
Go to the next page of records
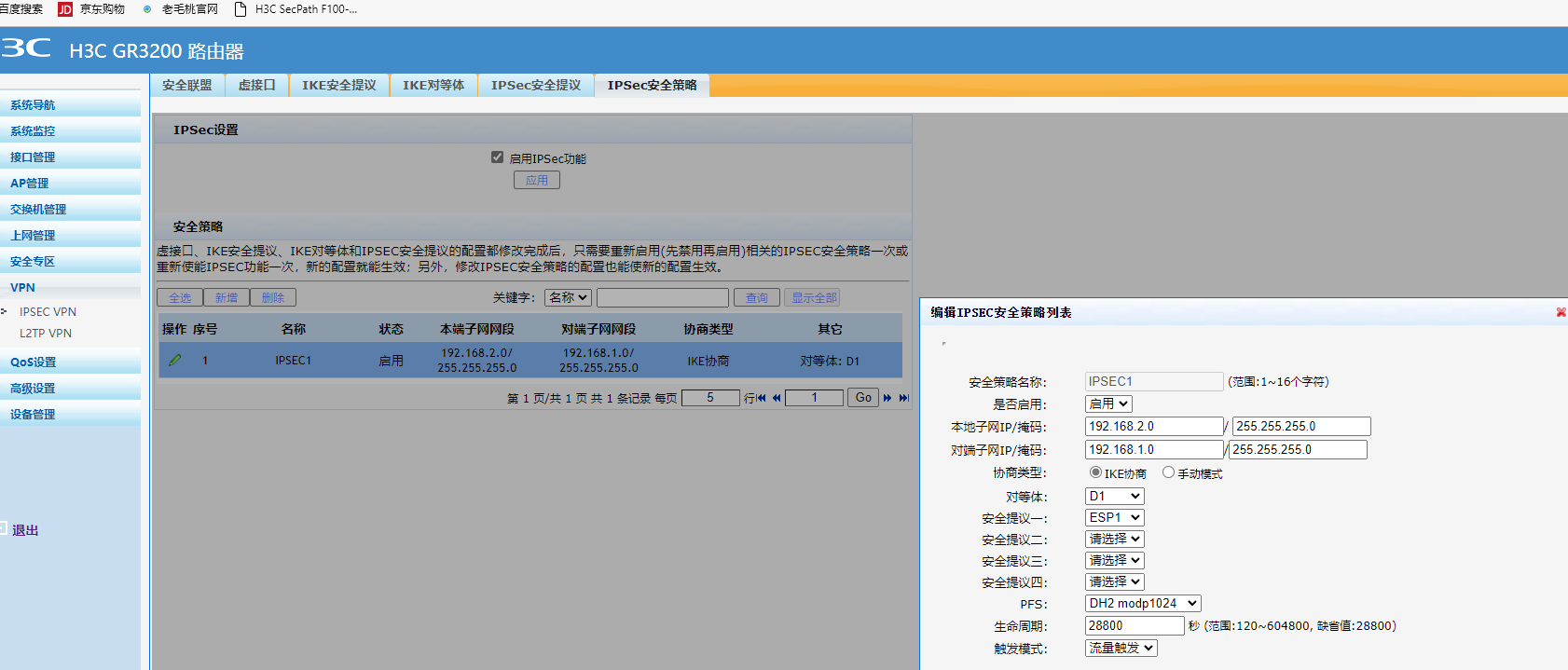click(887, 398)
